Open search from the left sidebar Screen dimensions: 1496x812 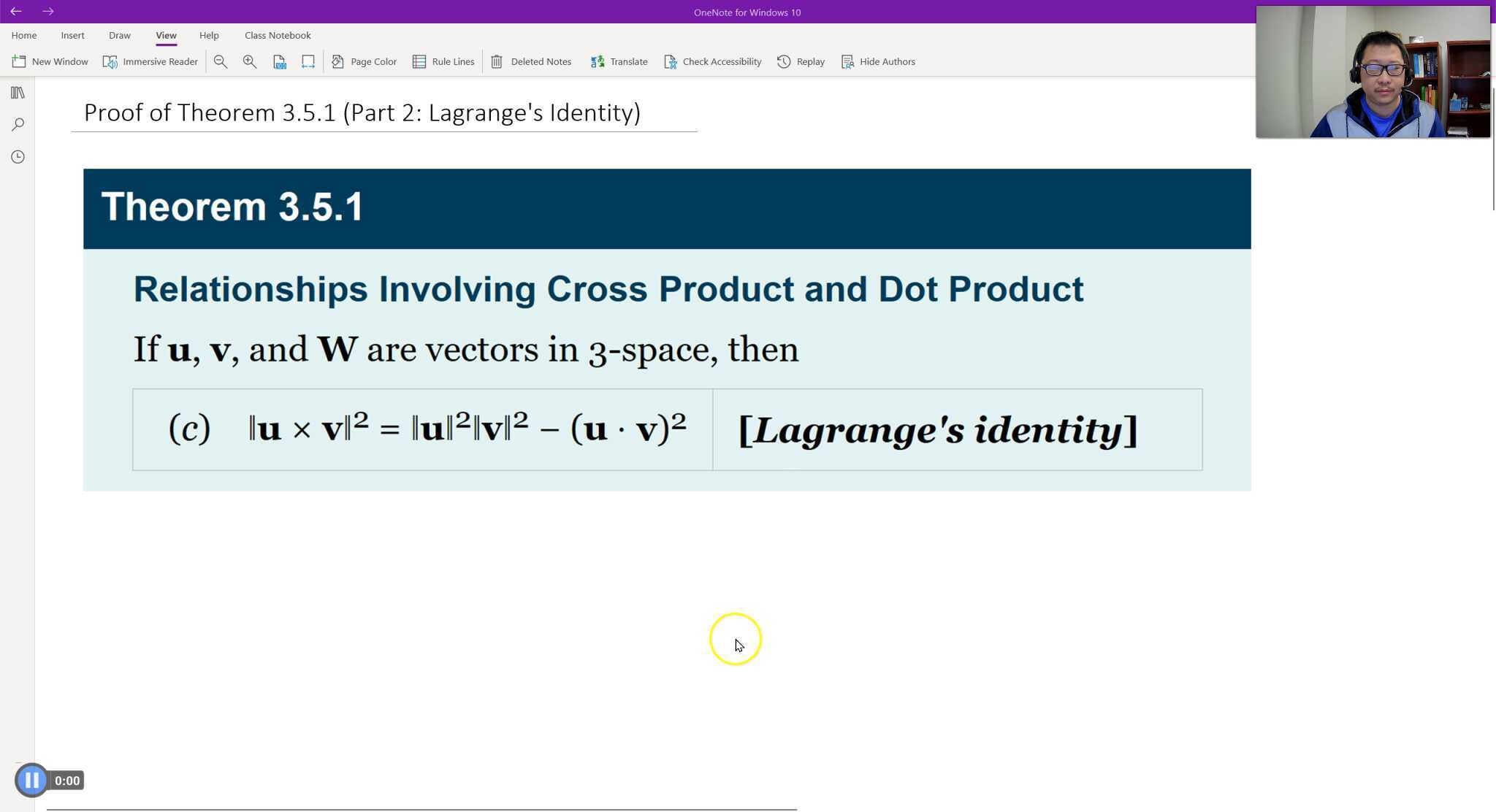click(18, 124)
